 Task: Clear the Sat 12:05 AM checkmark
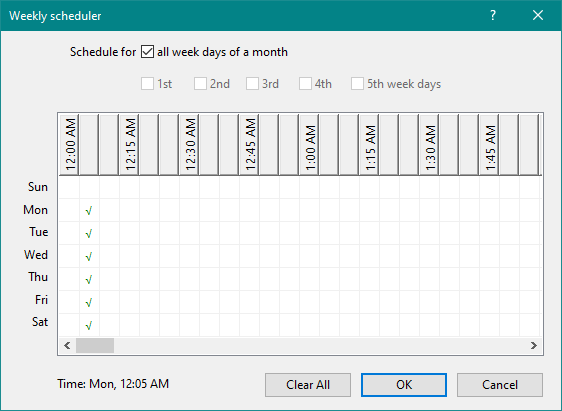[89, 325]
